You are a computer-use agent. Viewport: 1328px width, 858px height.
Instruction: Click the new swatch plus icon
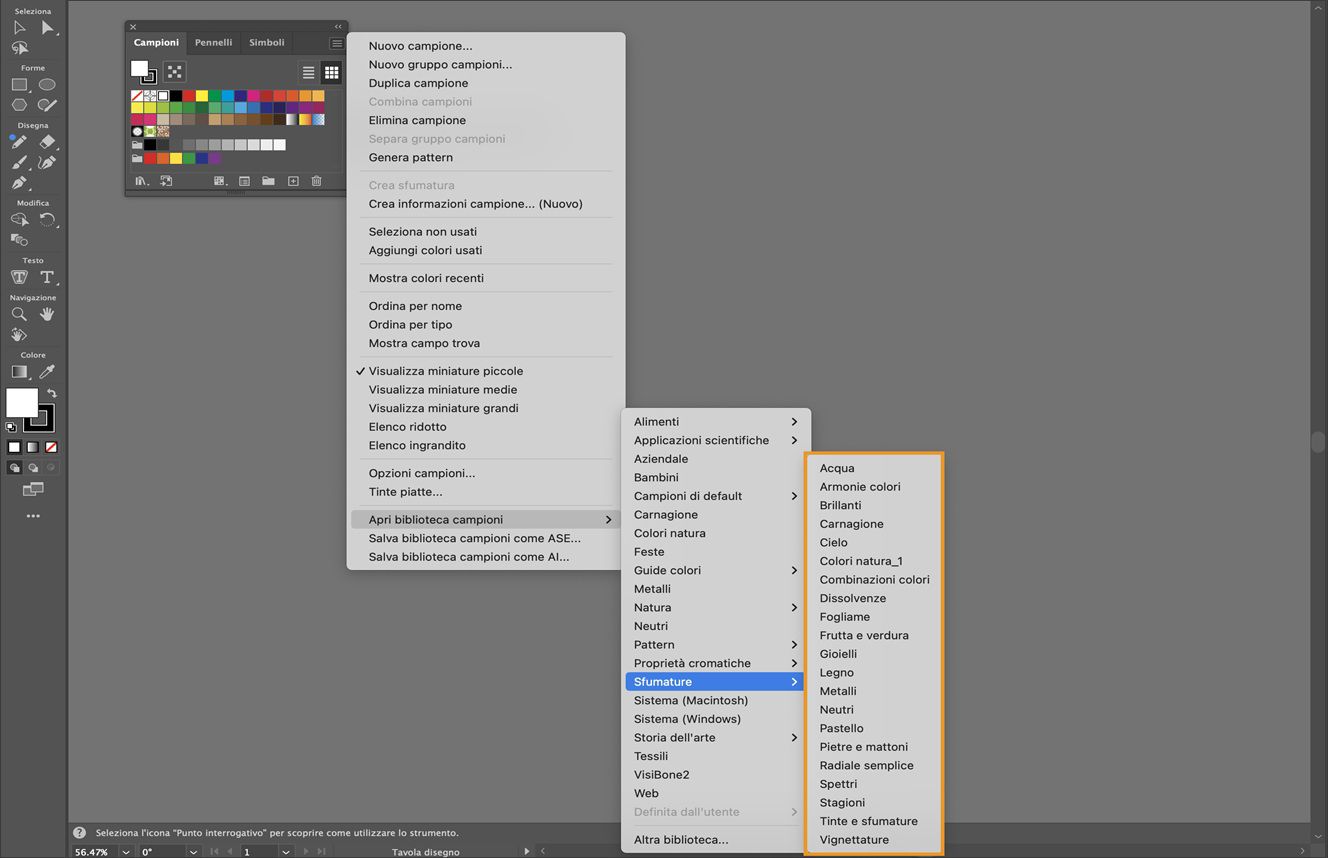point(293,181)
